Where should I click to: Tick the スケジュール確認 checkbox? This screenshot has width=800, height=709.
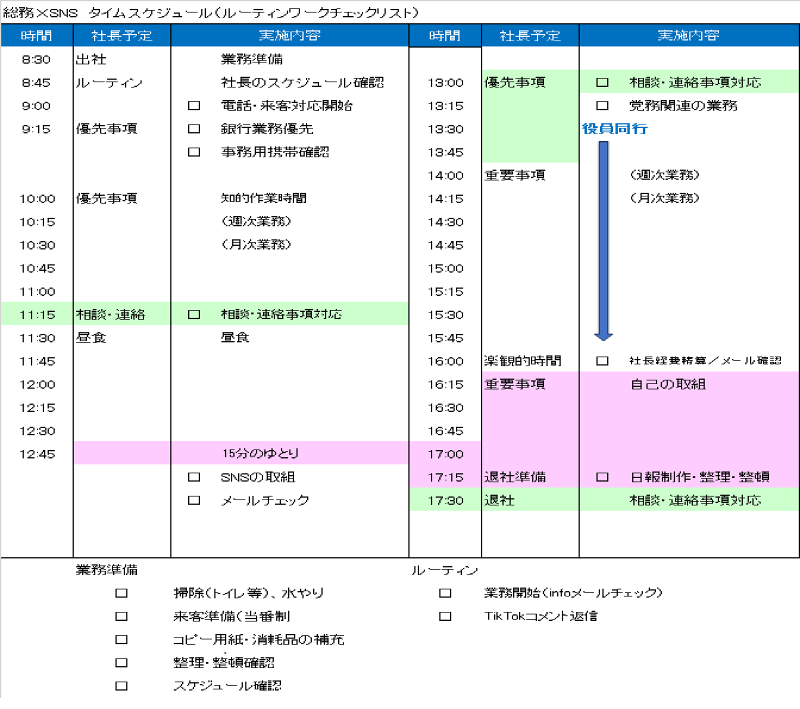click(122, 685)
